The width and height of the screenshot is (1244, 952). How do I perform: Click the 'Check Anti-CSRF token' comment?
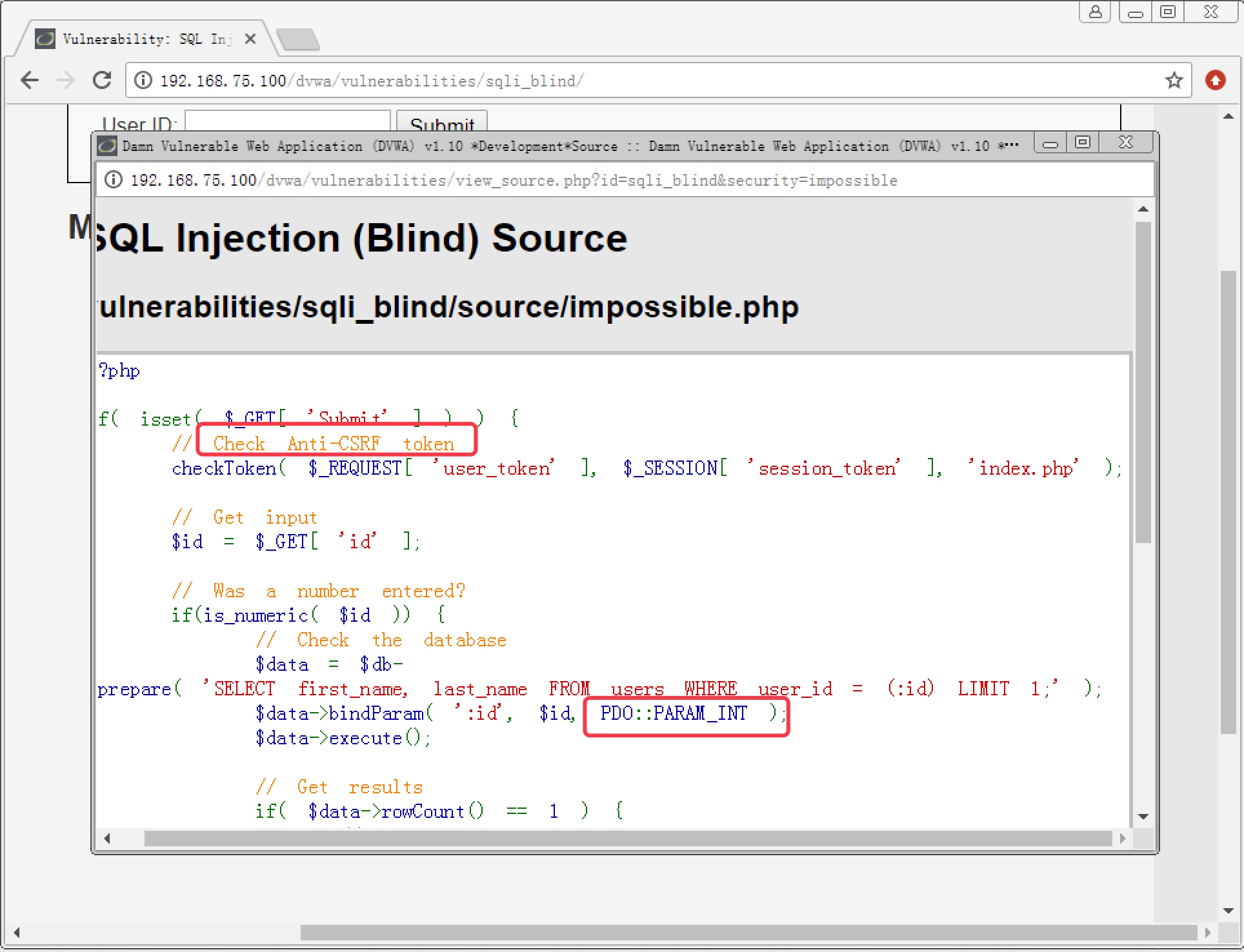(x=334, y=444)
